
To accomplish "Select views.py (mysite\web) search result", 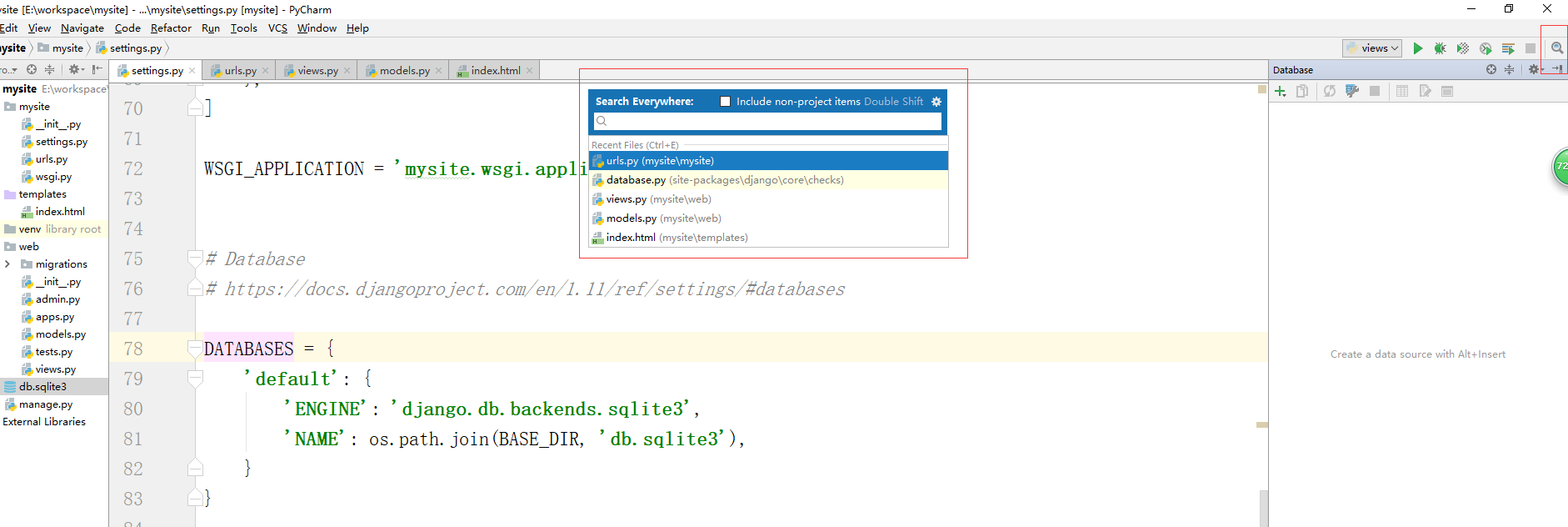I will pos(768,199).
